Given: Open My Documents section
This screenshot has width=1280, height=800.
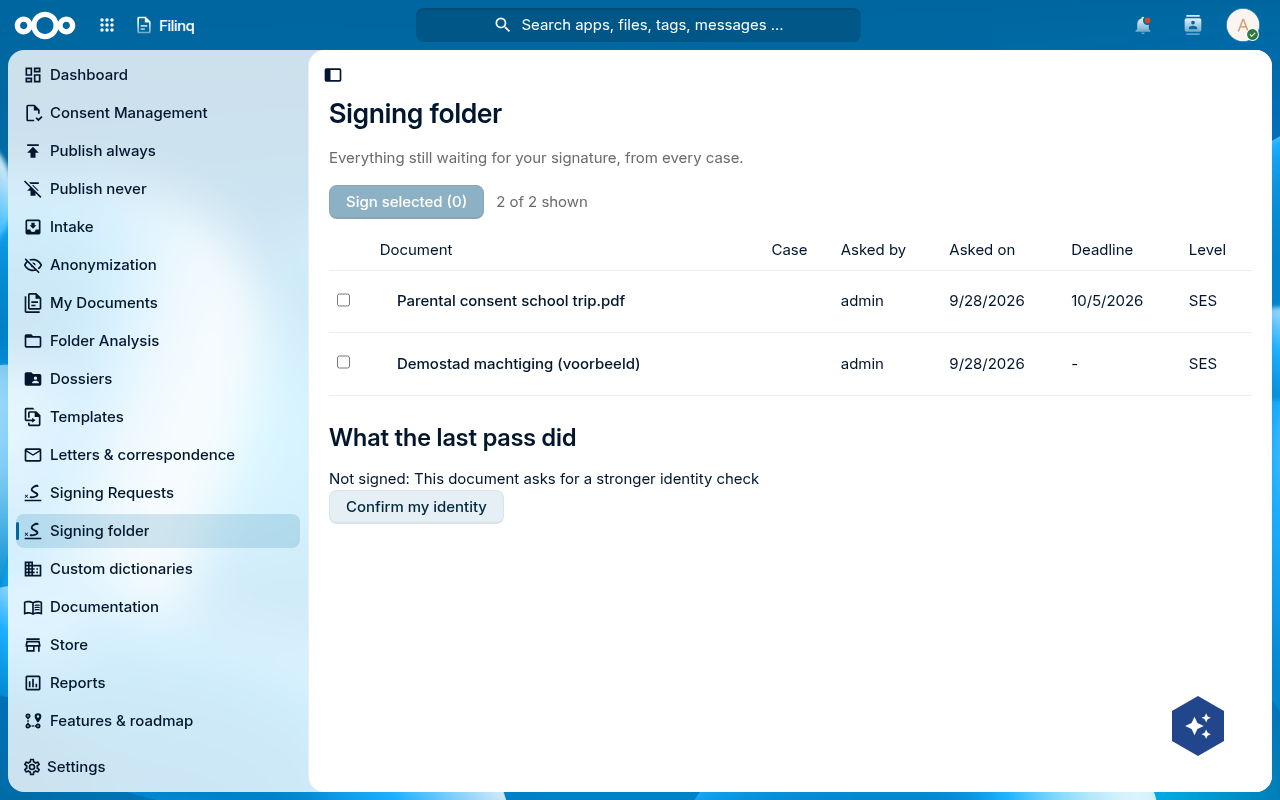Looking at the screenshot, I should (x=158, y=303).
